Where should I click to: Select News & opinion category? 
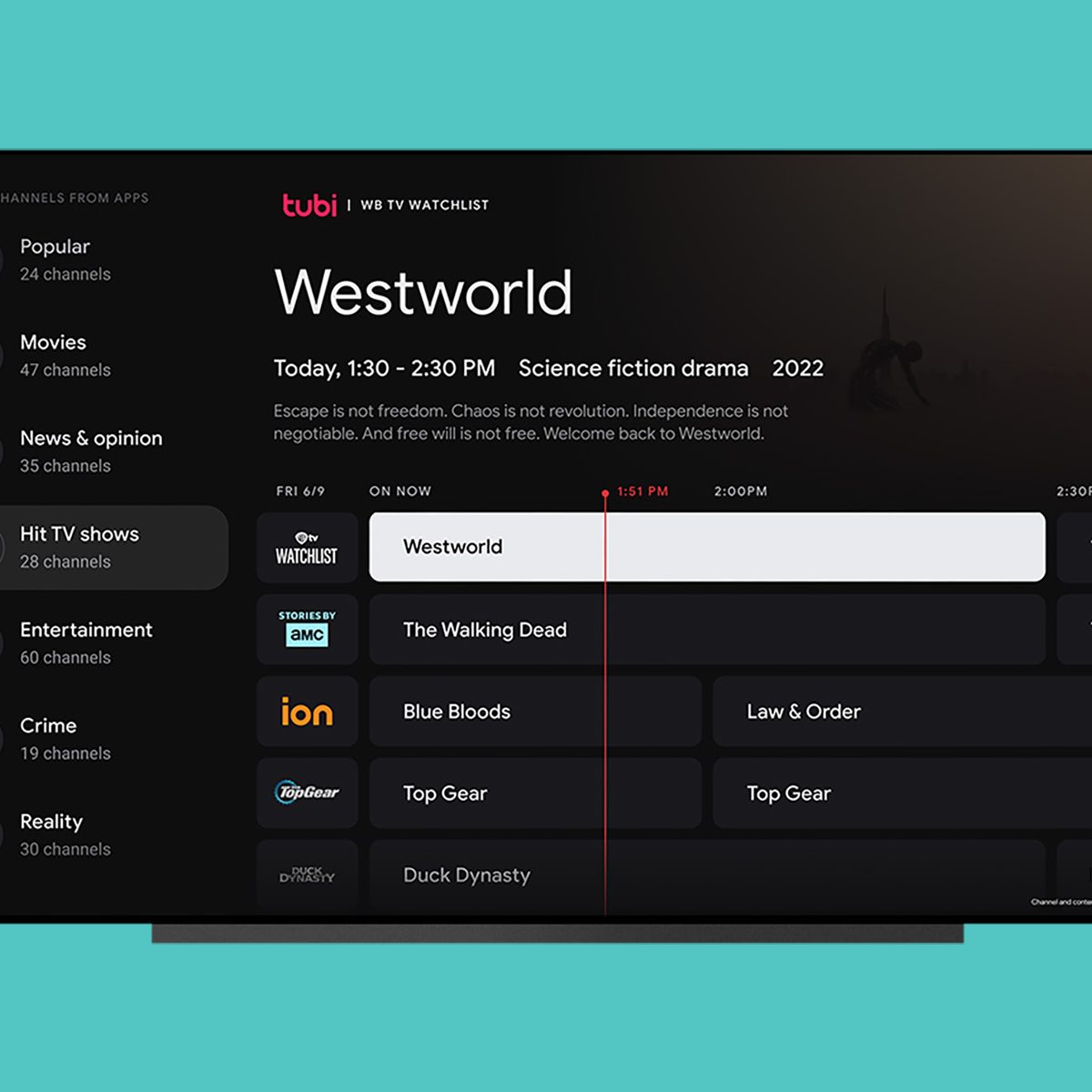91,451
